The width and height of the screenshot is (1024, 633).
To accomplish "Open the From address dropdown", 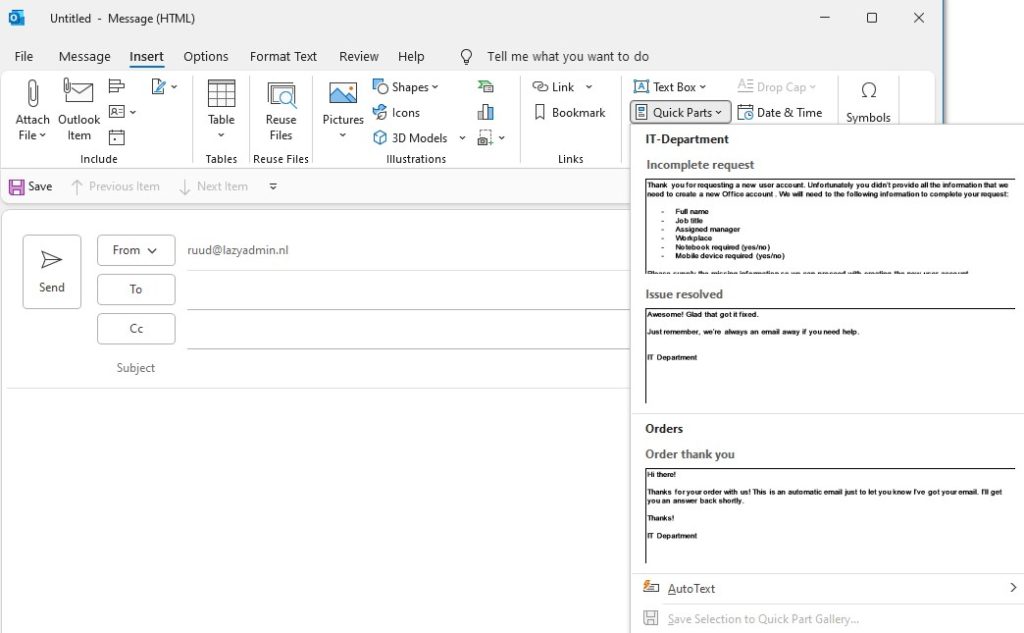I will 135,250.
